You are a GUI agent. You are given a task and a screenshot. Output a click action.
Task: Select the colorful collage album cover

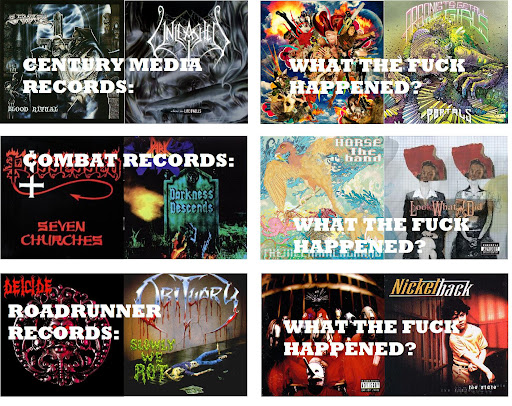tap(322, 62)
